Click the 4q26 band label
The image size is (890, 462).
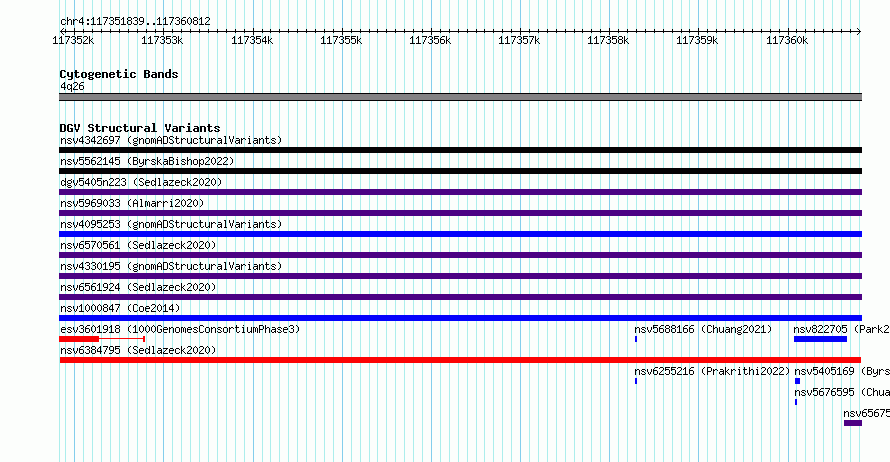point(72,86)
